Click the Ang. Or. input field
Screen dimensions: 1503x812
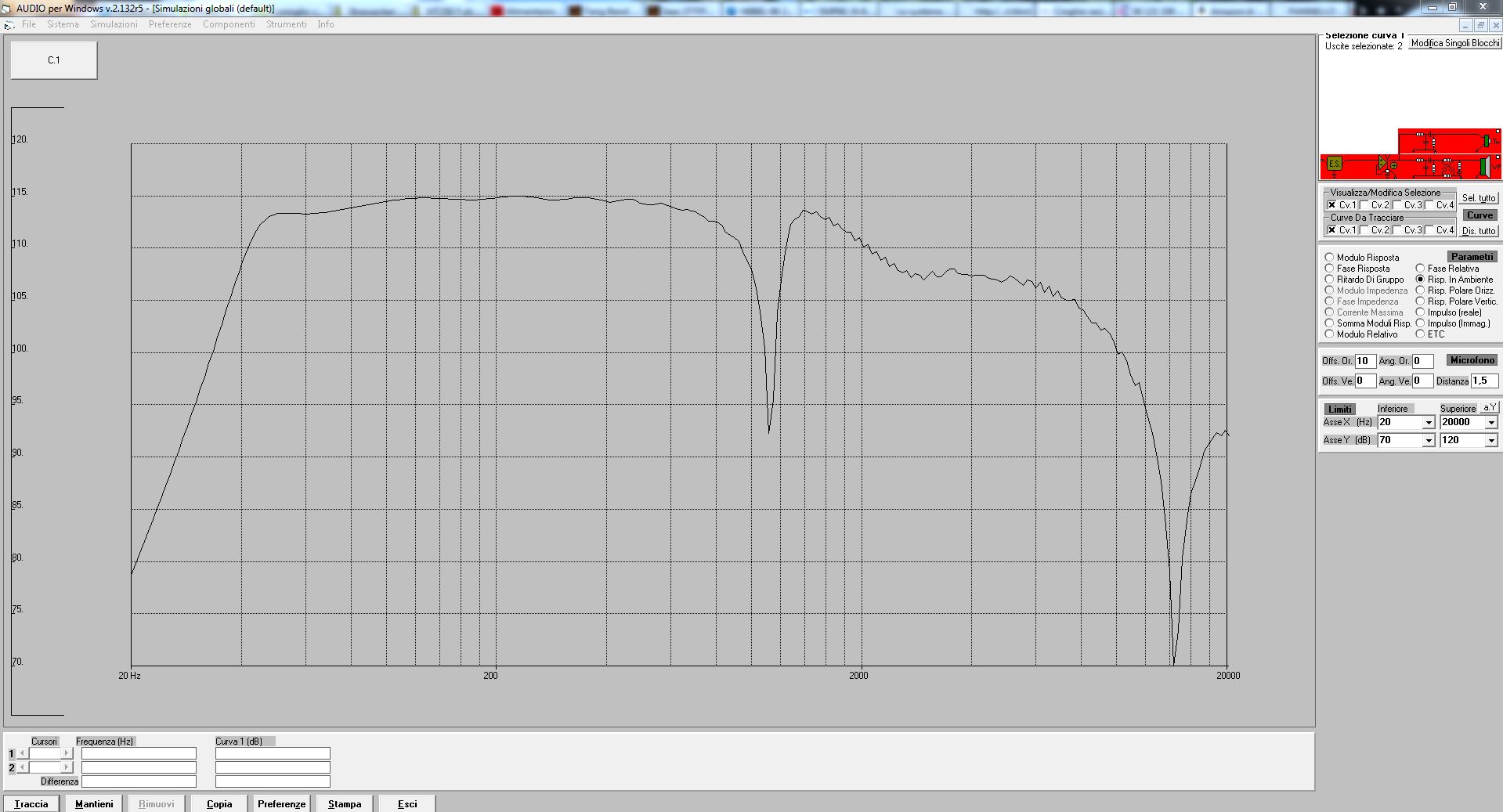pos(1422,361)
